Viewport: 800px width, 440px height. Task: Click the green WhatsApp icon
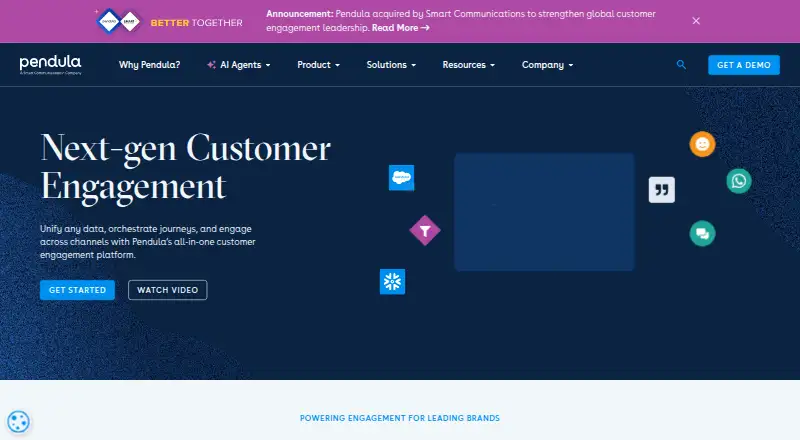739,181
